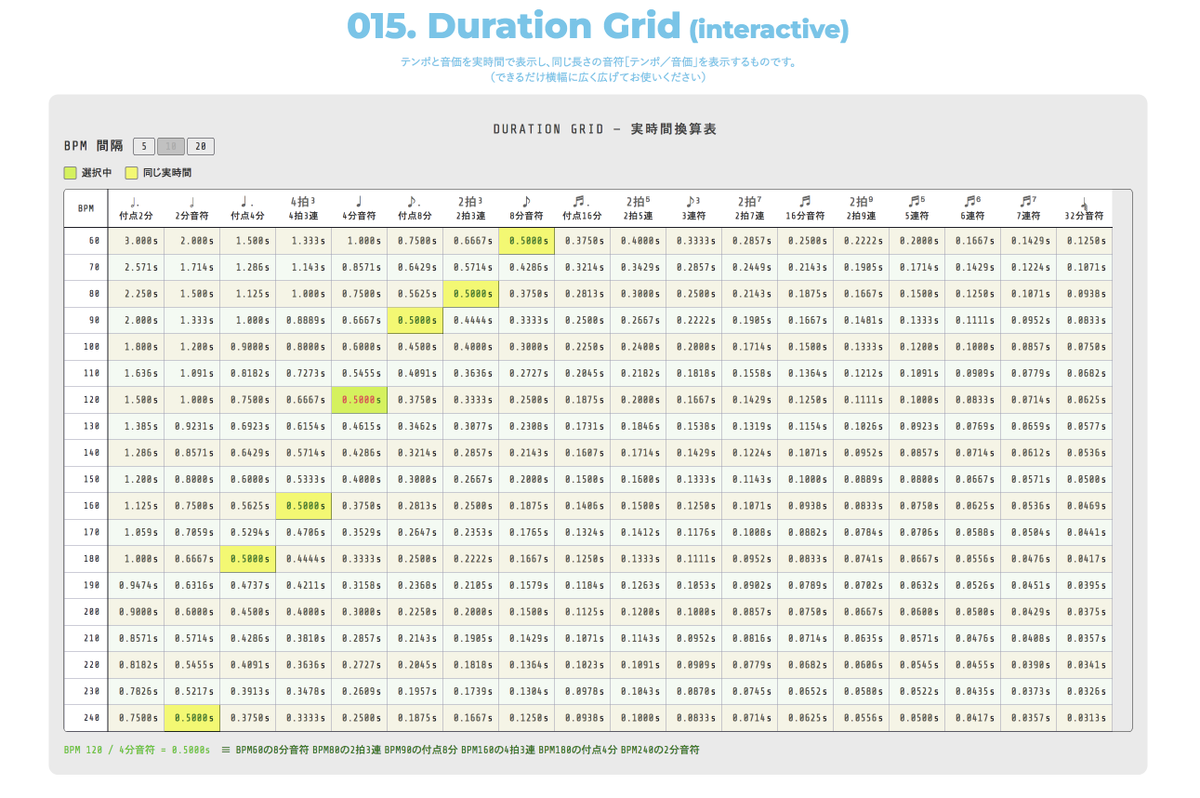The image size is (1200, 798).
Task: Click the 選択中 green legend swatch
Action: click(70, 173)
